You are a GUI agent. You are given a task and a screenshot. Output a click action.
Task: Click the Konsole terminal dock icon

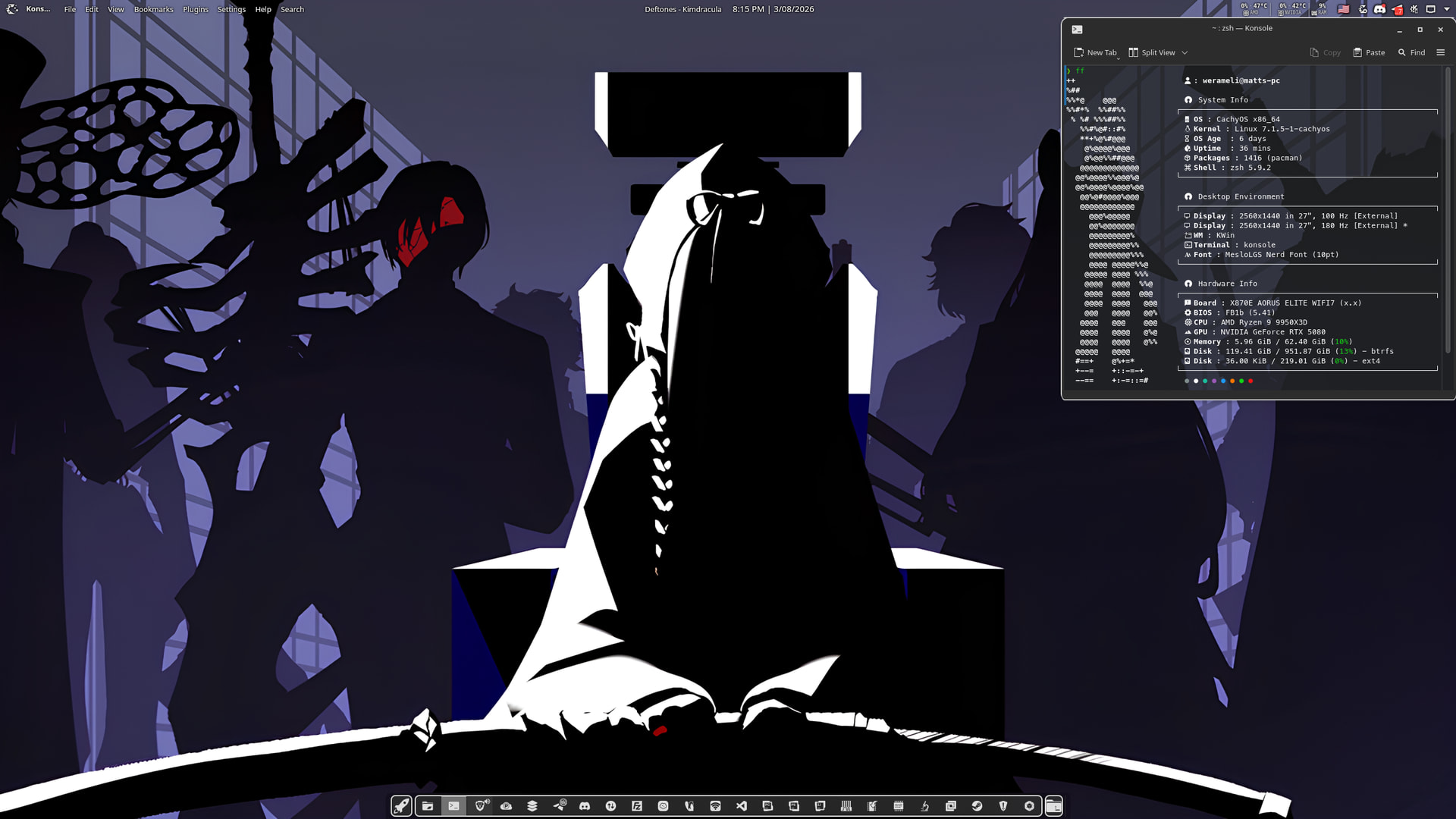point(453,806)
